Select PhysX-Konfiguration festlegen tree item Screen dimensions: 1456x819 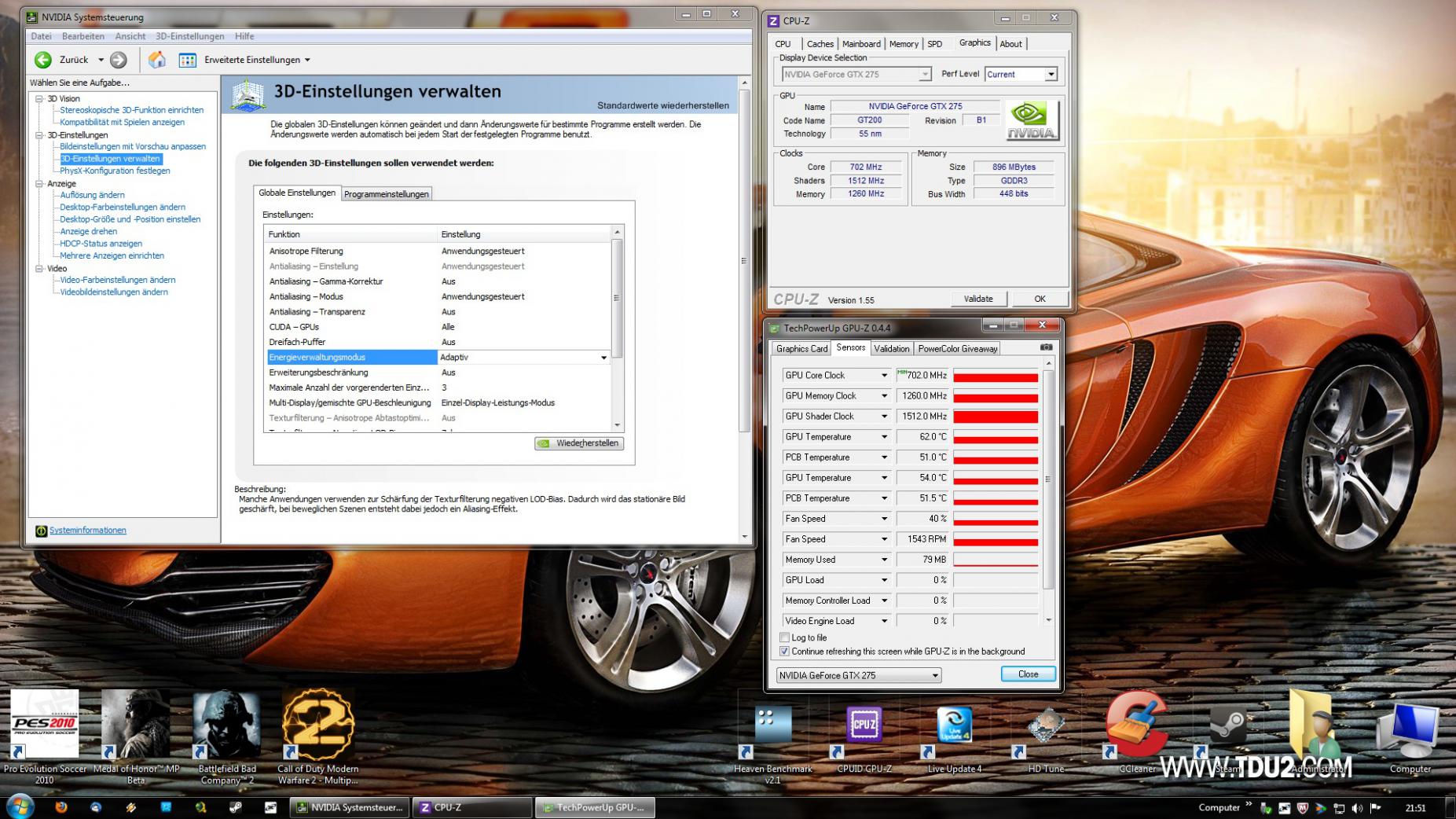115,171
